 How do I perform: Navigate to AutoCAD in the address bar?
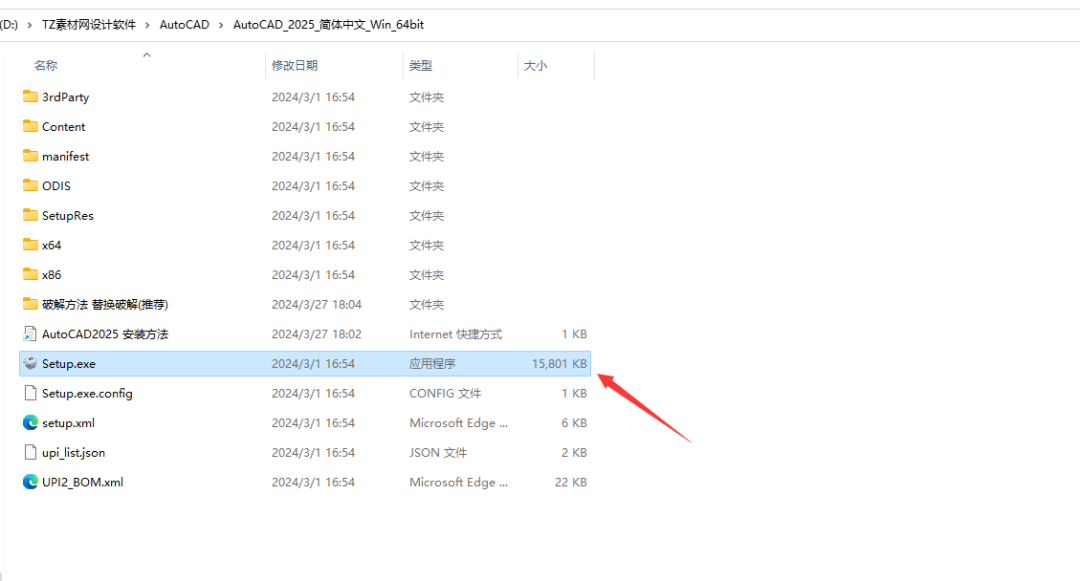(x=185, y=25)
